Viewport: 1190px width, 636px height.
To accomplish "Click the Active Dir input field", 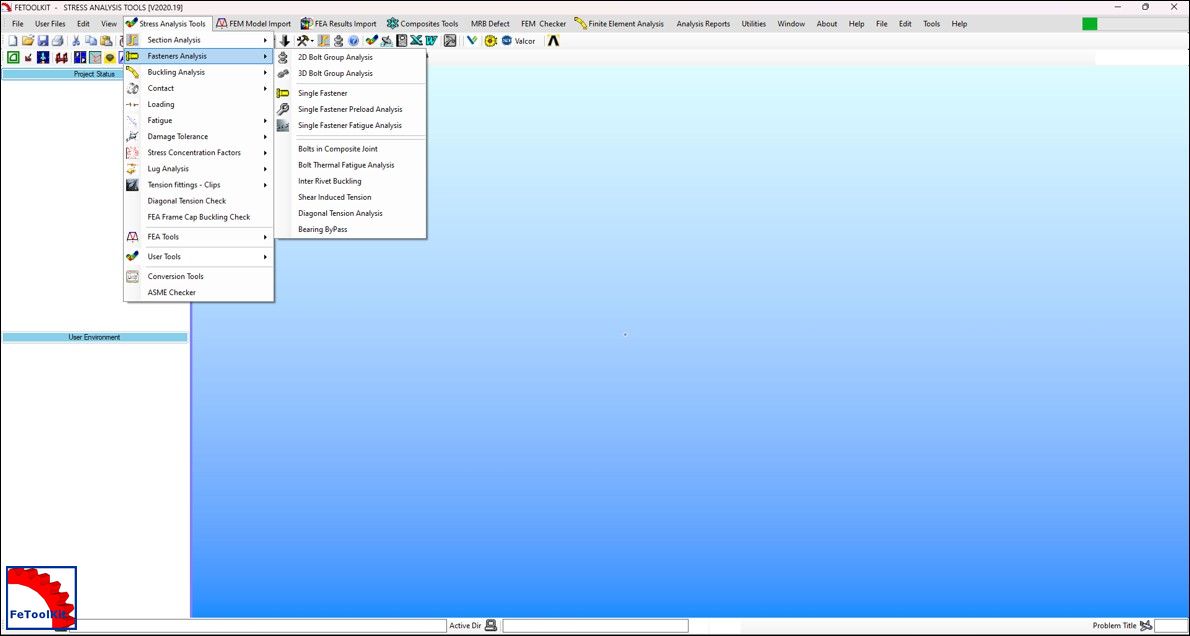I will click(595, 626).
